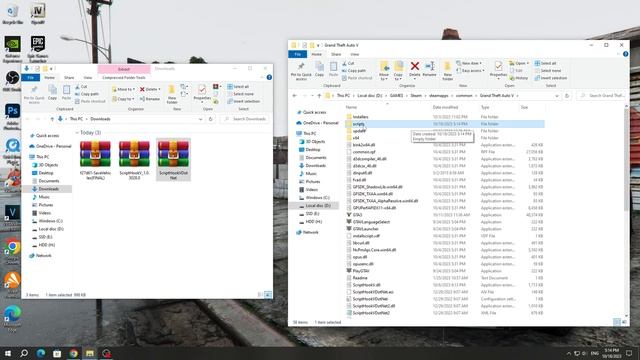Screen dimensions: 640x360
Task: Click This PC in the Downloads window address bar
Action: coord(76,119)
